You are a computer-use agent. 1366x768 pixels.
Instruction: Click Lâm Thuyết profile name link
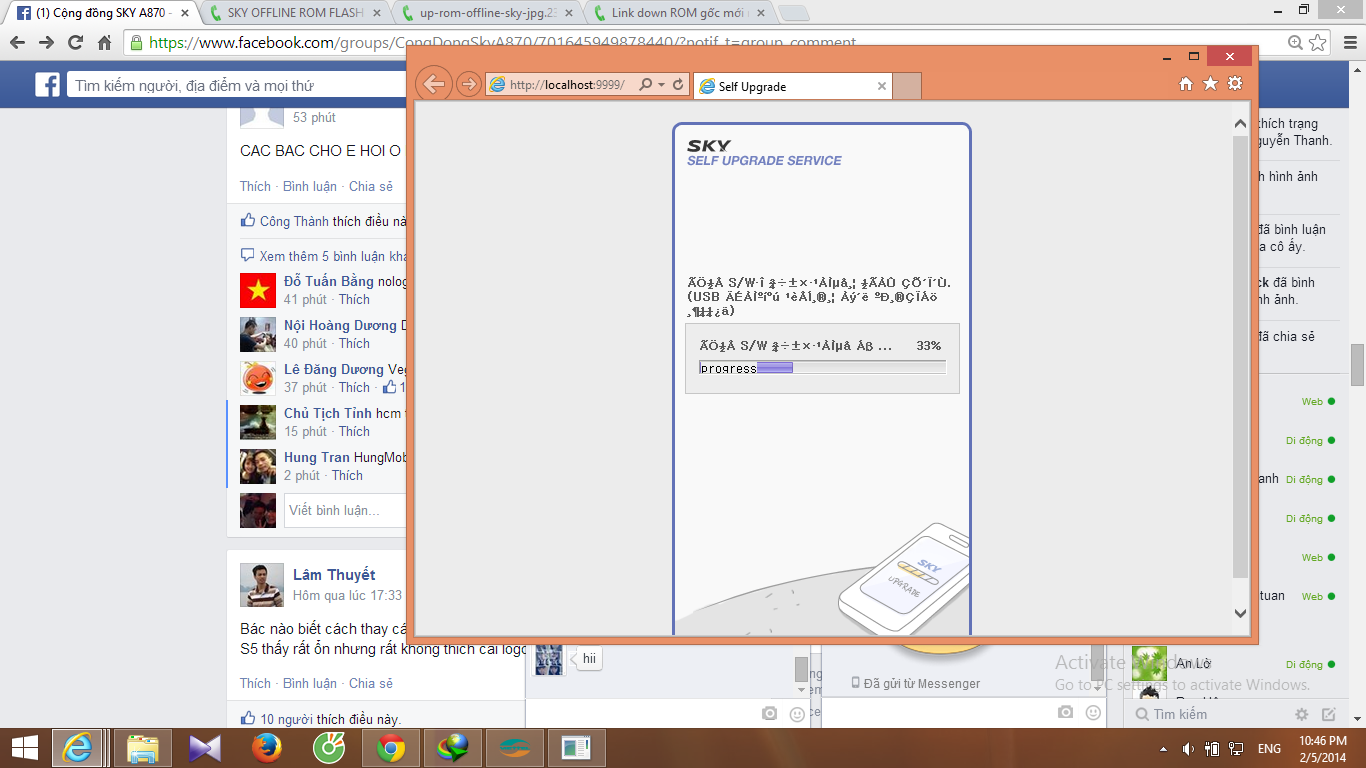334,575
